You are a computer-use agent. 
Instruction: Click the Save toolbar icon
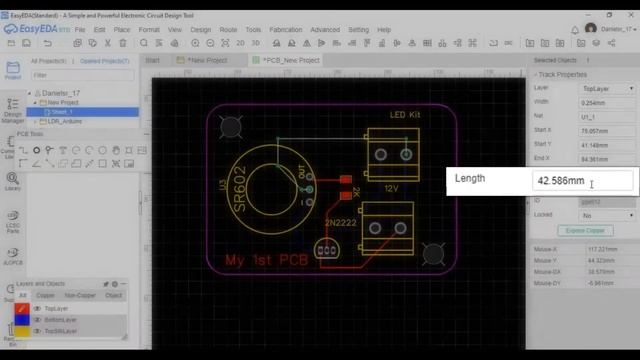point(27,43)
